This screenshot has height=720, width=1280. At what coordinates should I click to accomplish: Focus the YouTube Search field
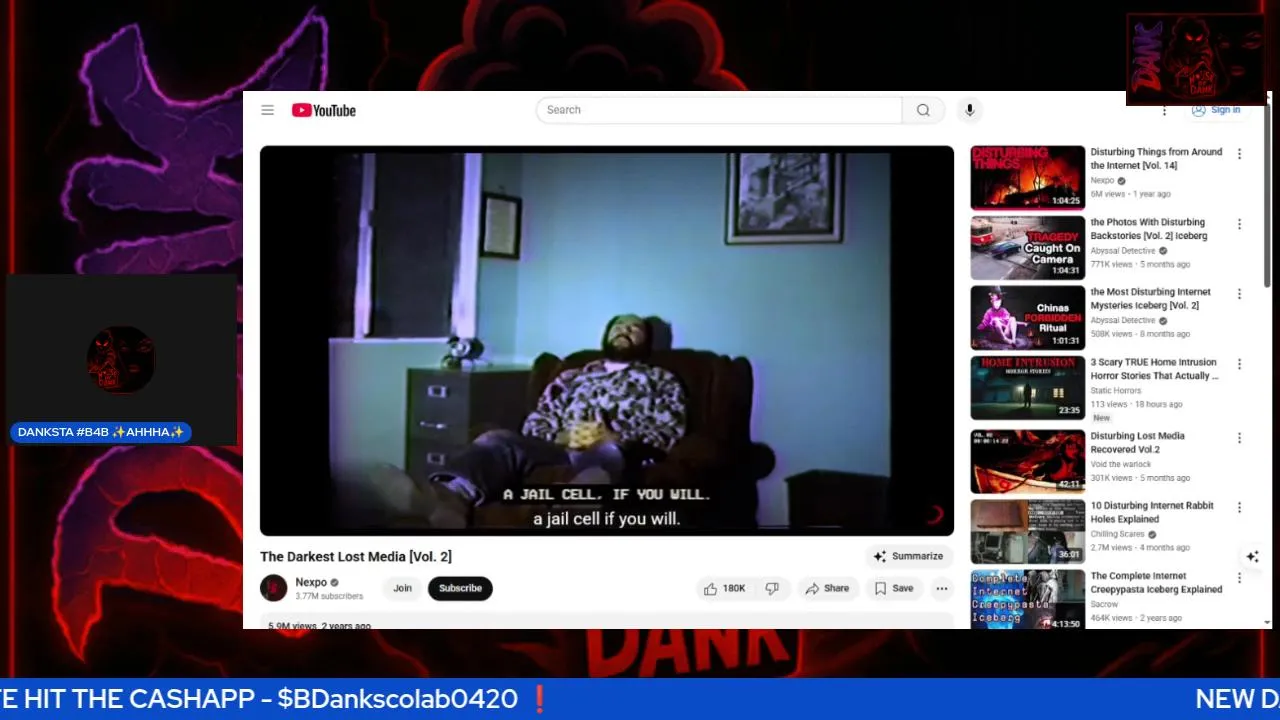[719, 110]
